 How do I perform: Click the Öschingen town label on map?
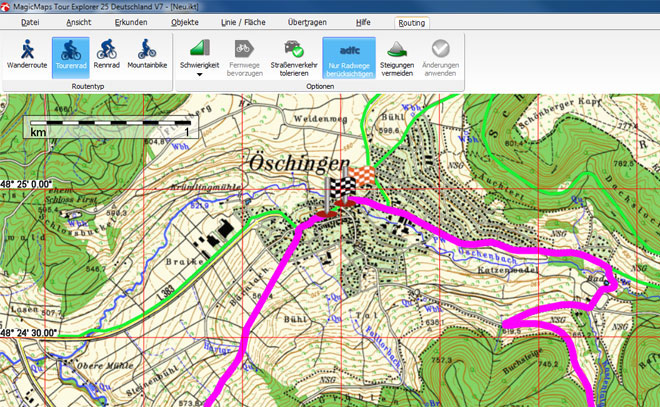point(300,162)
